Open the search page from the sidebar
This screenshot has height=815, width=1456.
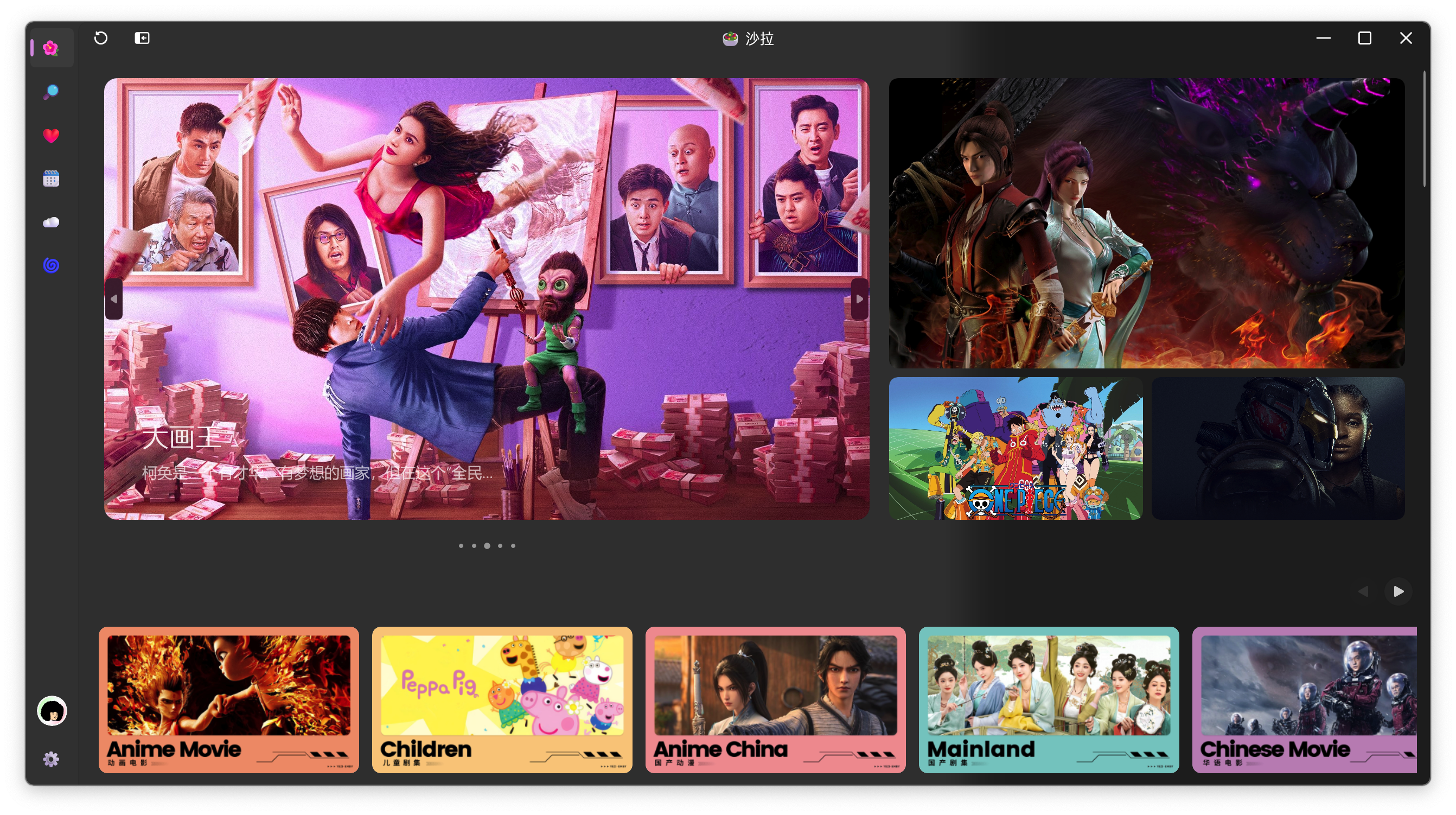pos(52,91)
